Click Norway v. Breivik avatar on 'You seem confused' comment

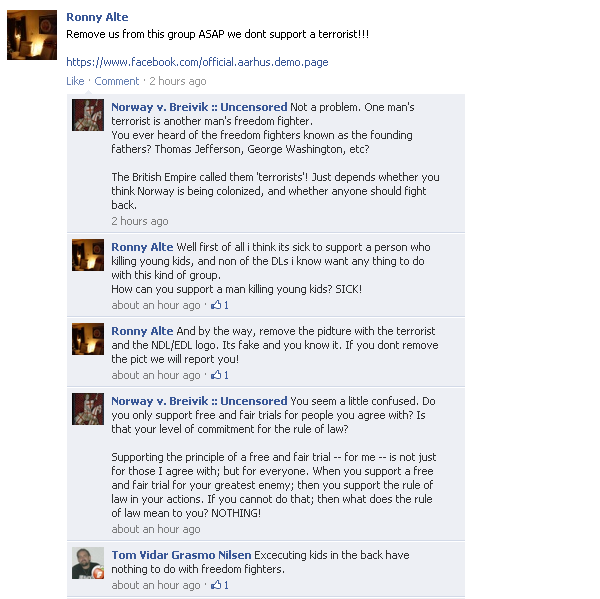coord(88,409)
